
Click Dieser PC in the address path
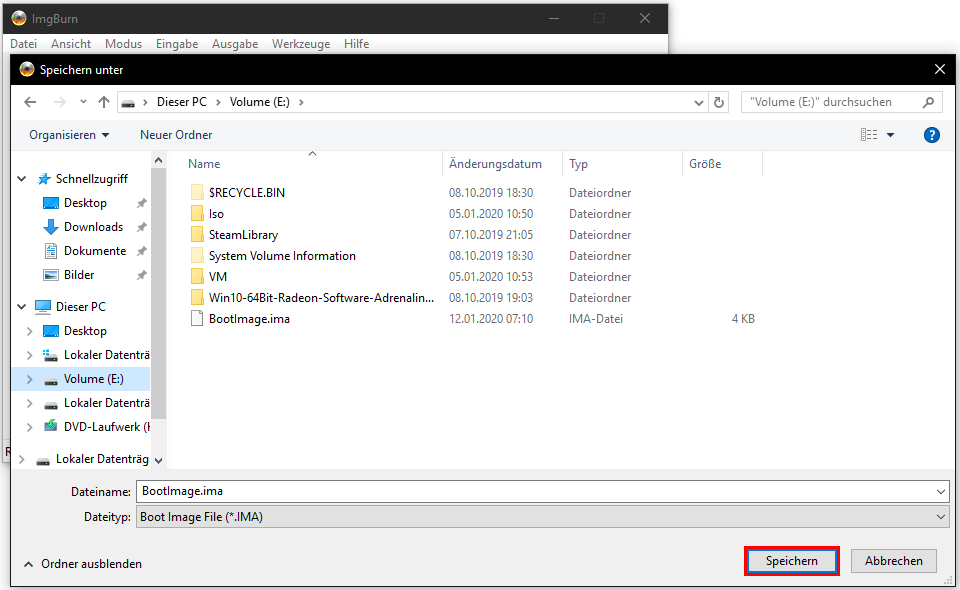pos(182,102)
